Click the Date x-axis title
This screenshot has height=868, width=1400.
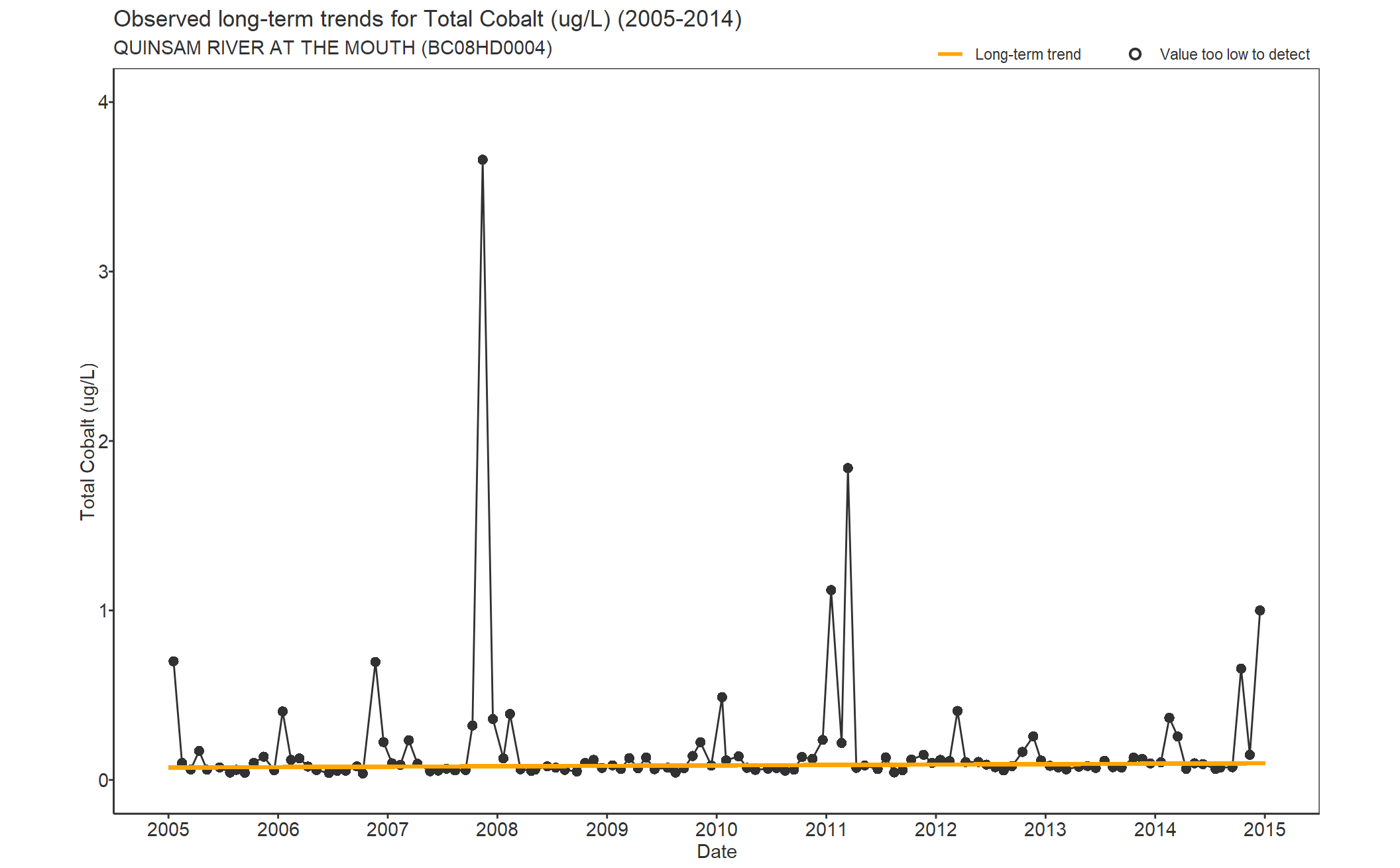click(717, 851)
